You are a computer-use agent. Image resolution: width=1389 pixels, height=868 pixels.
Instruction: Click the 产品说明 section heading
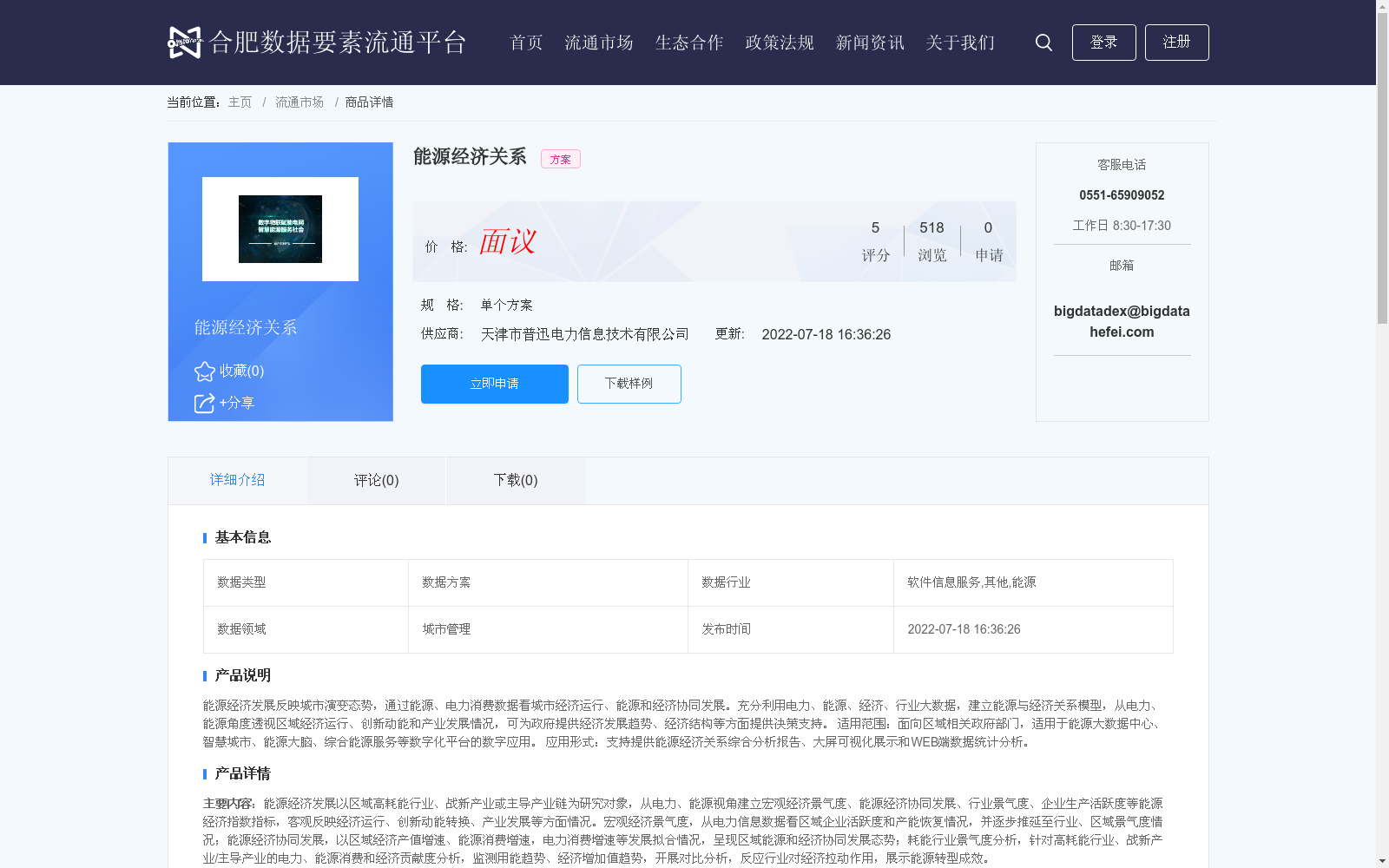point(243,675)
